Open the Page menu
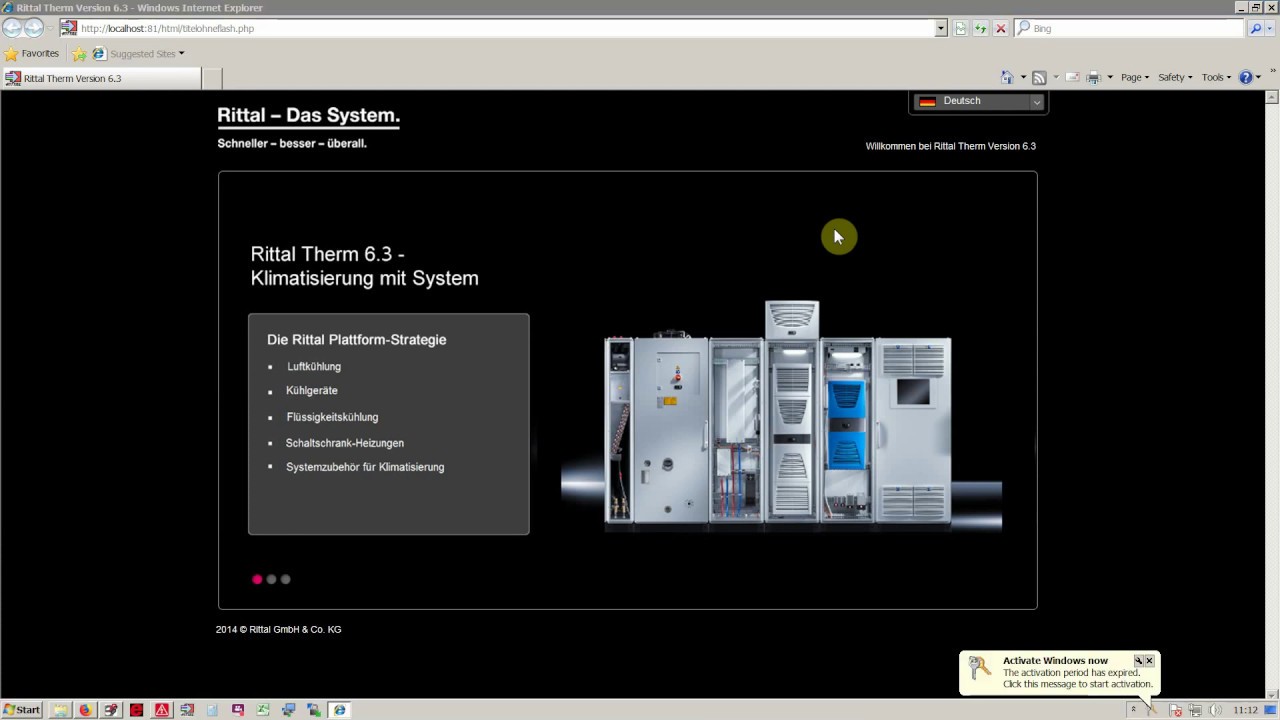This screenshot has width=1280, height=720. pyautogui.click(x=1135, y=77)
